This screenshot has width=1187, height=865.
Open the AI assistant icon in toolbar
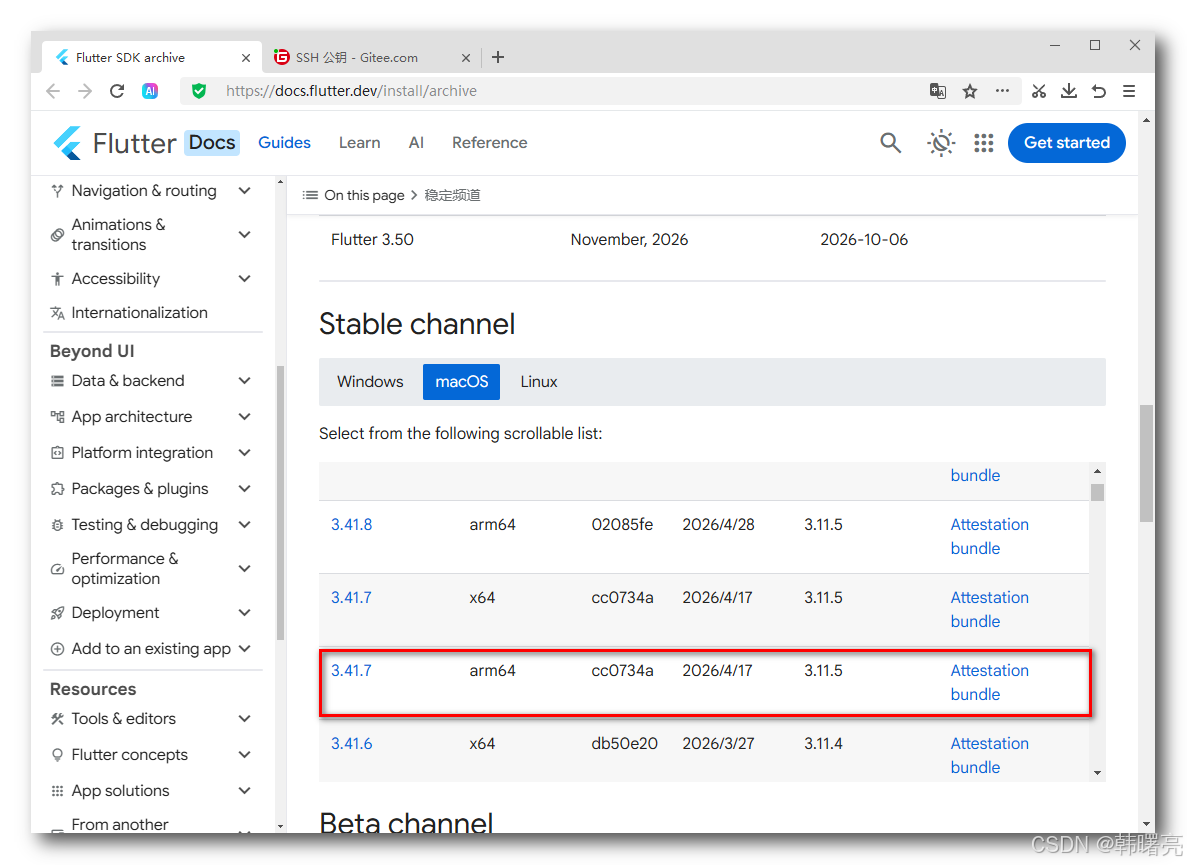point(150,91)
